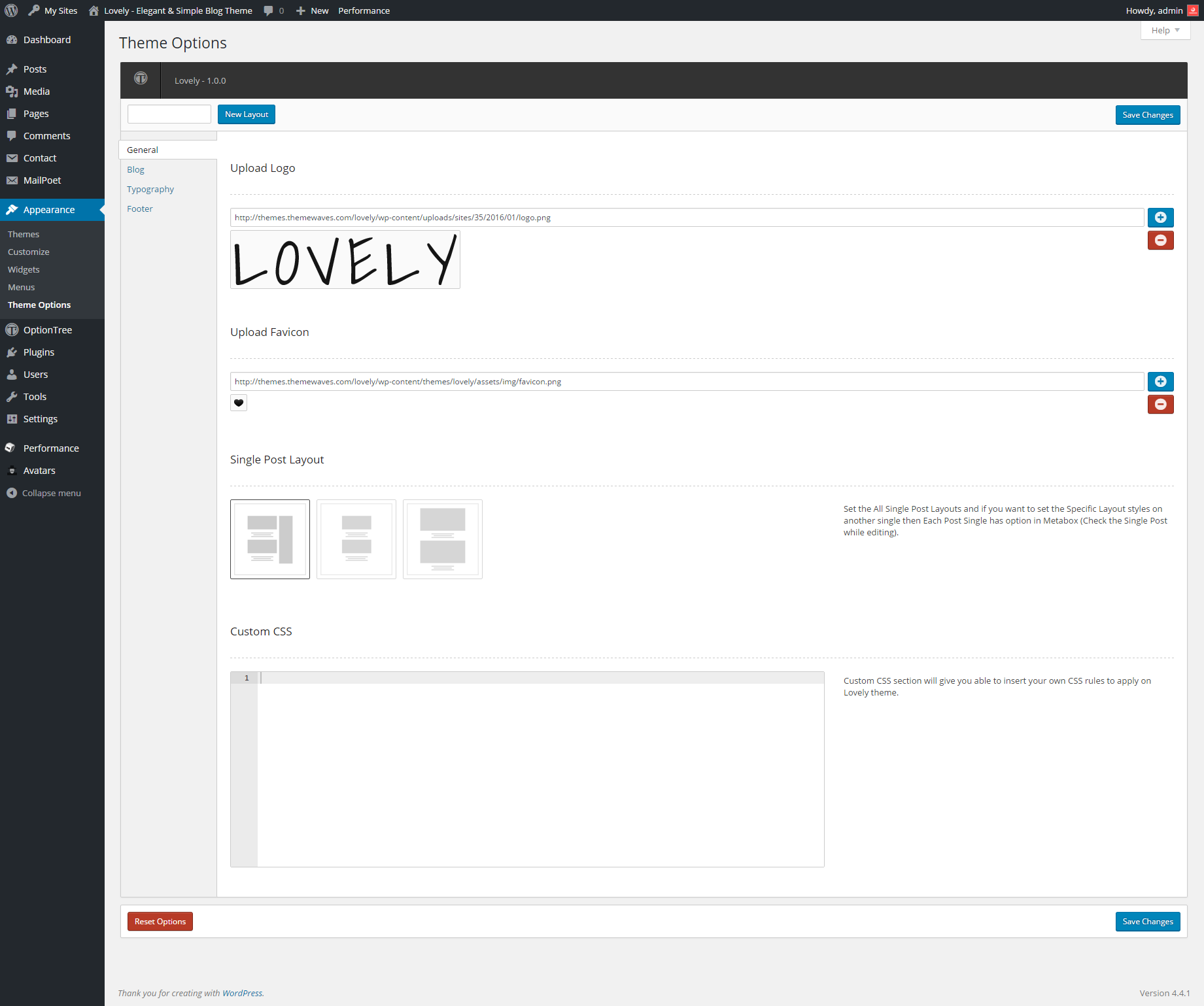Select the right sidebar post layout
Screen dimensions: 1204x1006
[270, 539]
